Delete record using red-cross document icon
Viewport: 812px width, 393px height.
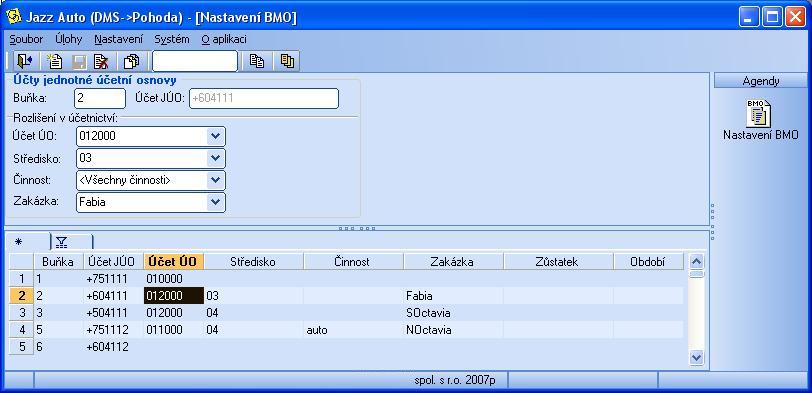(101, 62)
